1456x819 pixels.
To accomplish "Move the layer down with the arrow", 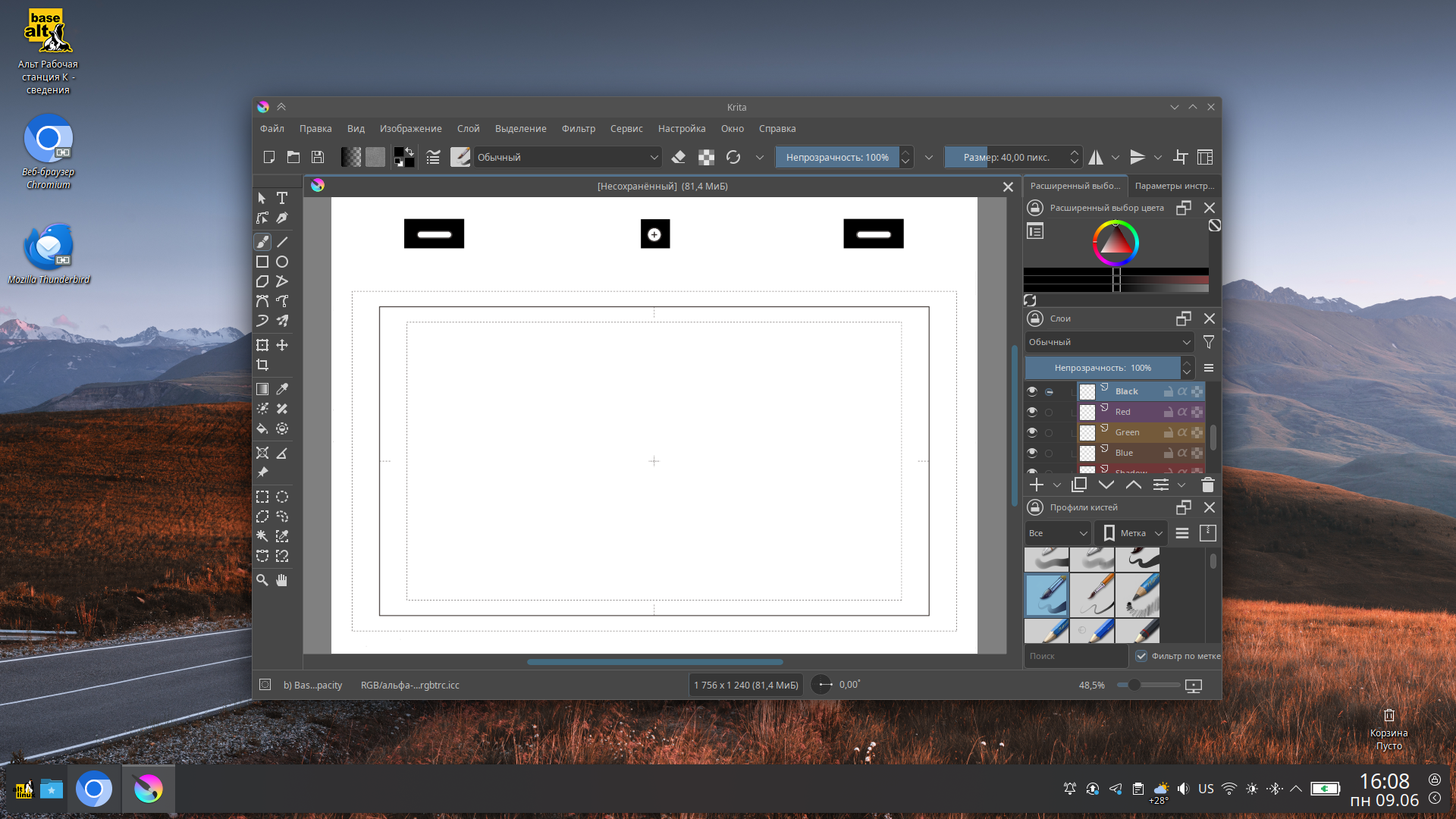I will tap(1106, 485).
